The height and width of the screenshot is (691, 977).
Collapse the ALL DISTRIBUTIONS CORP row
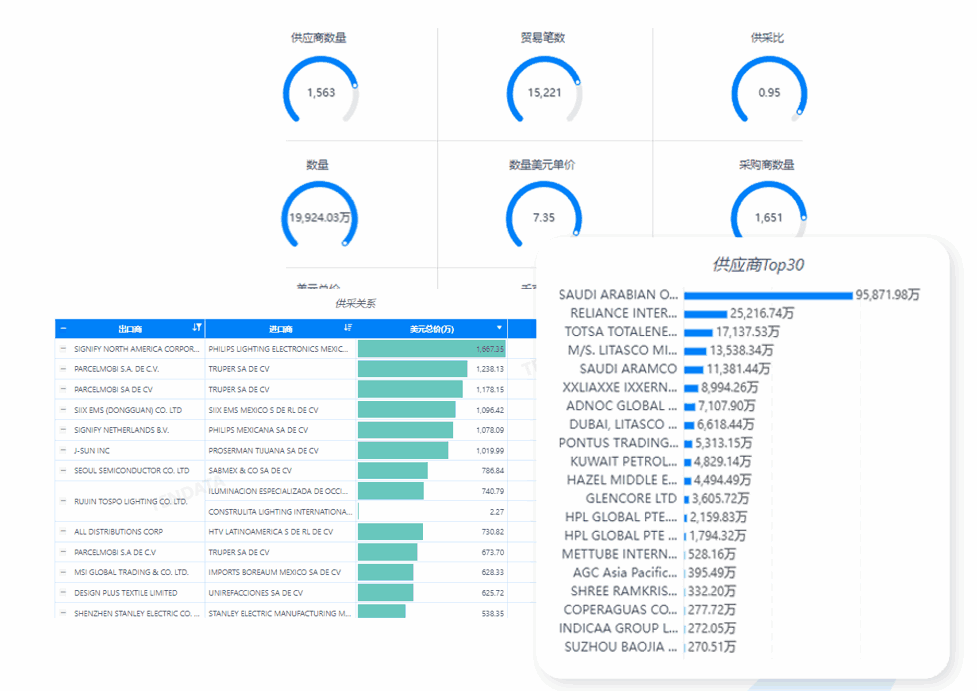coord(64,532)
